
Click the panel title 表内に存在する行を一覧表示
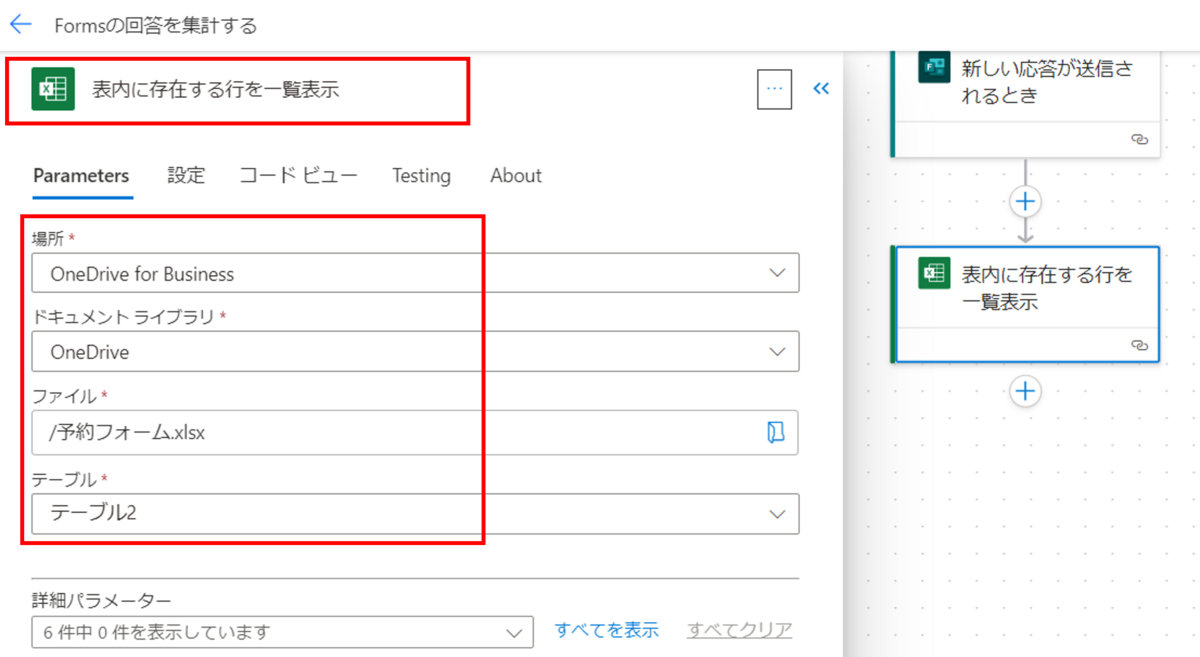click(x=216, y=90)
